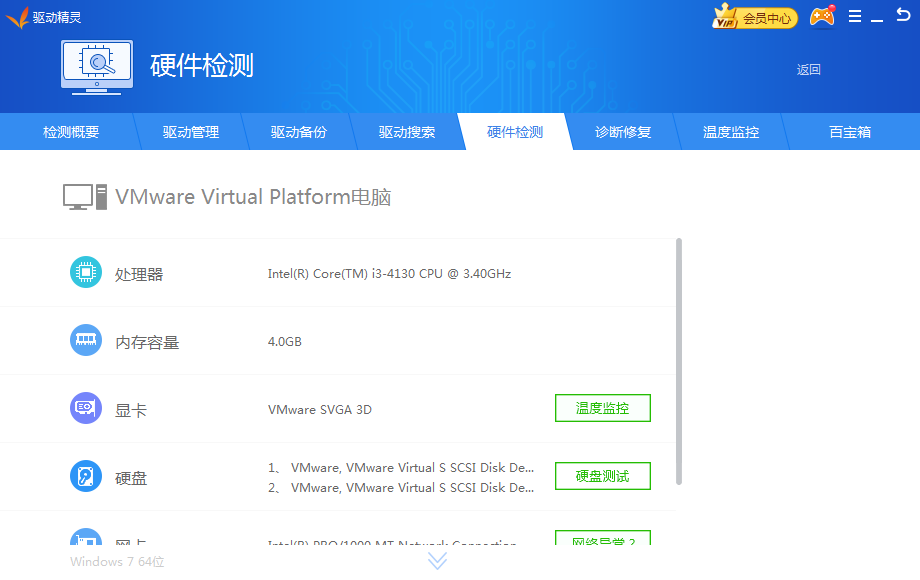Click the graphics card (显卡) icon
This screenshot has height=580, width=920.
pyautogui.click(x=86, y=409)
